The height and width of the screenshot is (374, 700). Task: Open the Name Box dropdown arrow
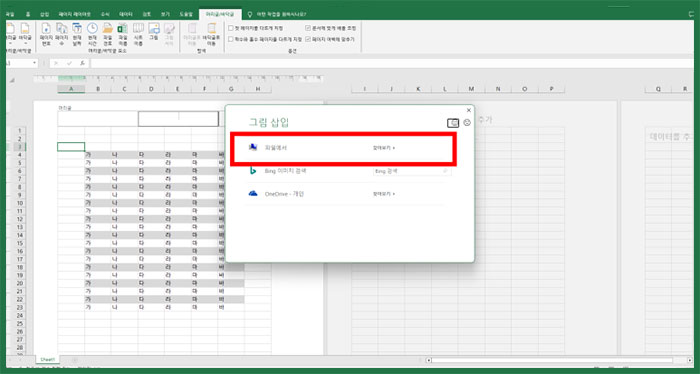pyautogui.click(x=35, y=63)
